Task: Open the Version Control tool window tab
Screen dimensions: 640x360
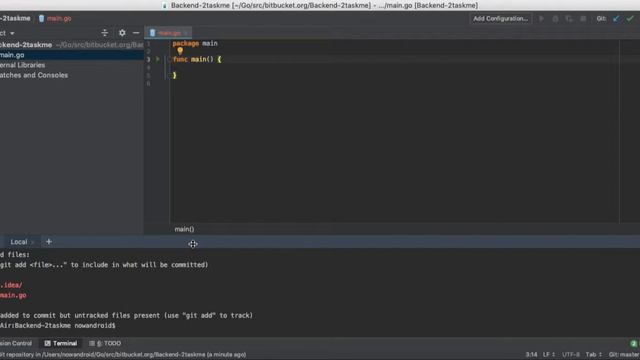Action: [16, 343]
